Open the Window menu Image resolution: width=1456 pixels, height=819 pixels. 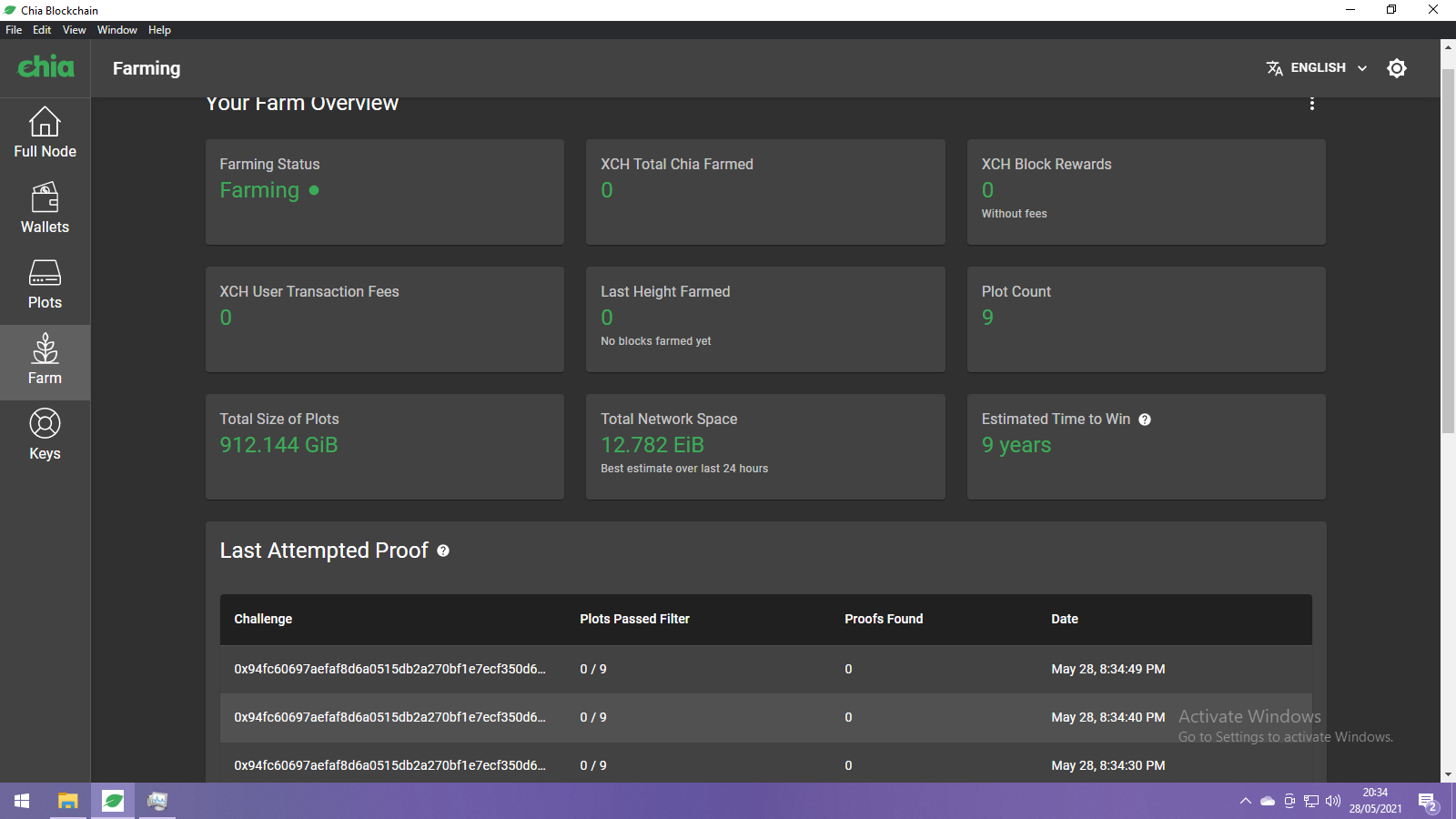coord(117,30)
